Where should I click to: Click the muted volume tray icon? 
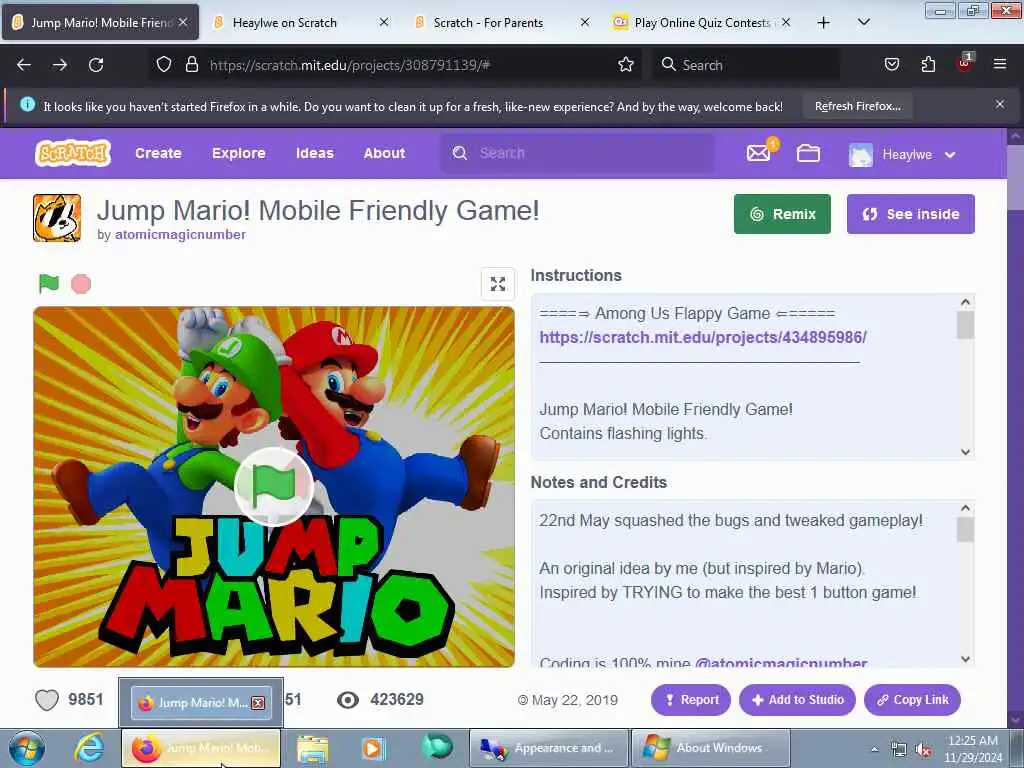tap(923, 750)
